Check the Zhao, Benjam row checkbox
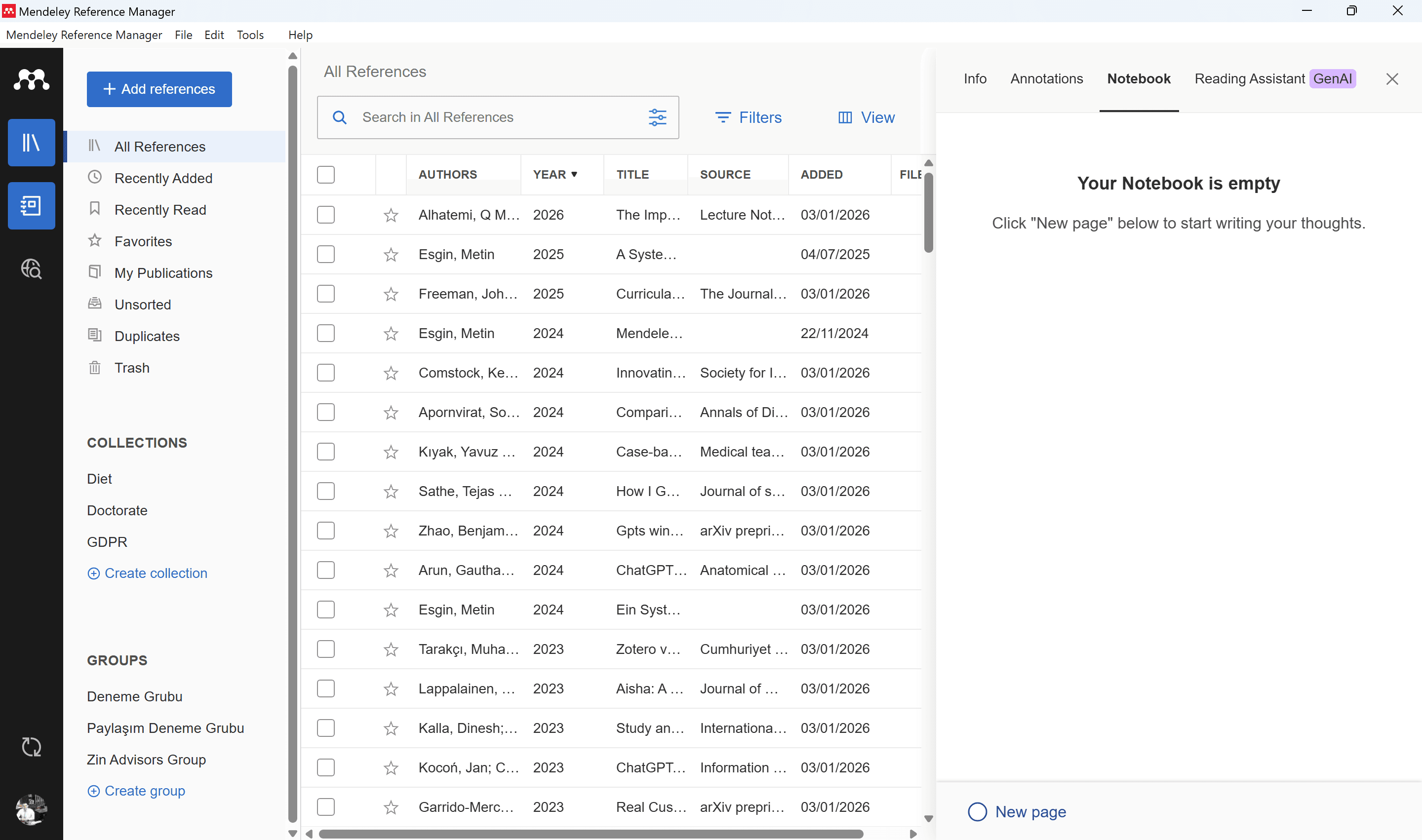1422x840 pixels. [325, 531]
